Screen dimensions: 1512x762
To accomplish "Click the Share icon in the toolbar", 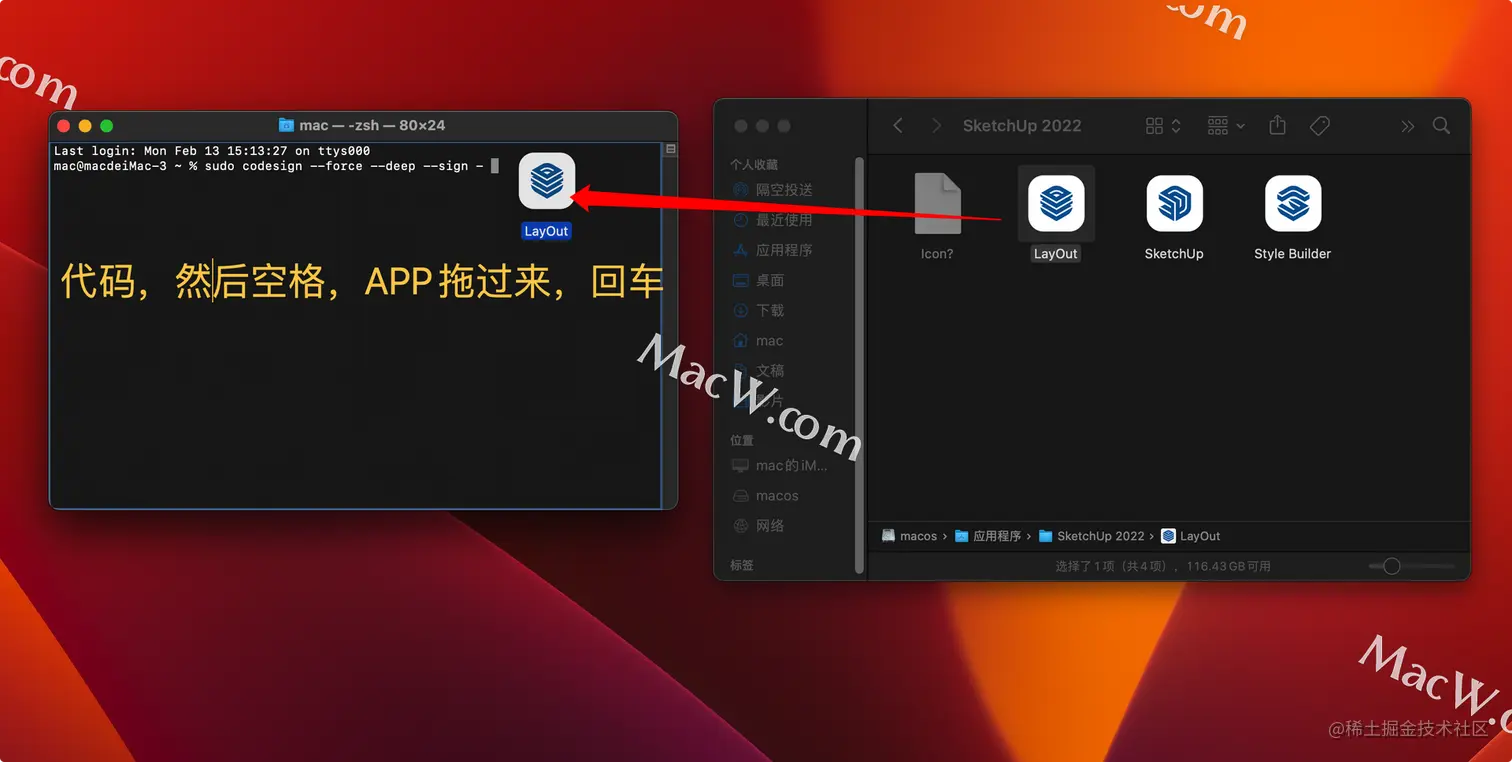I will [1277, 125].
